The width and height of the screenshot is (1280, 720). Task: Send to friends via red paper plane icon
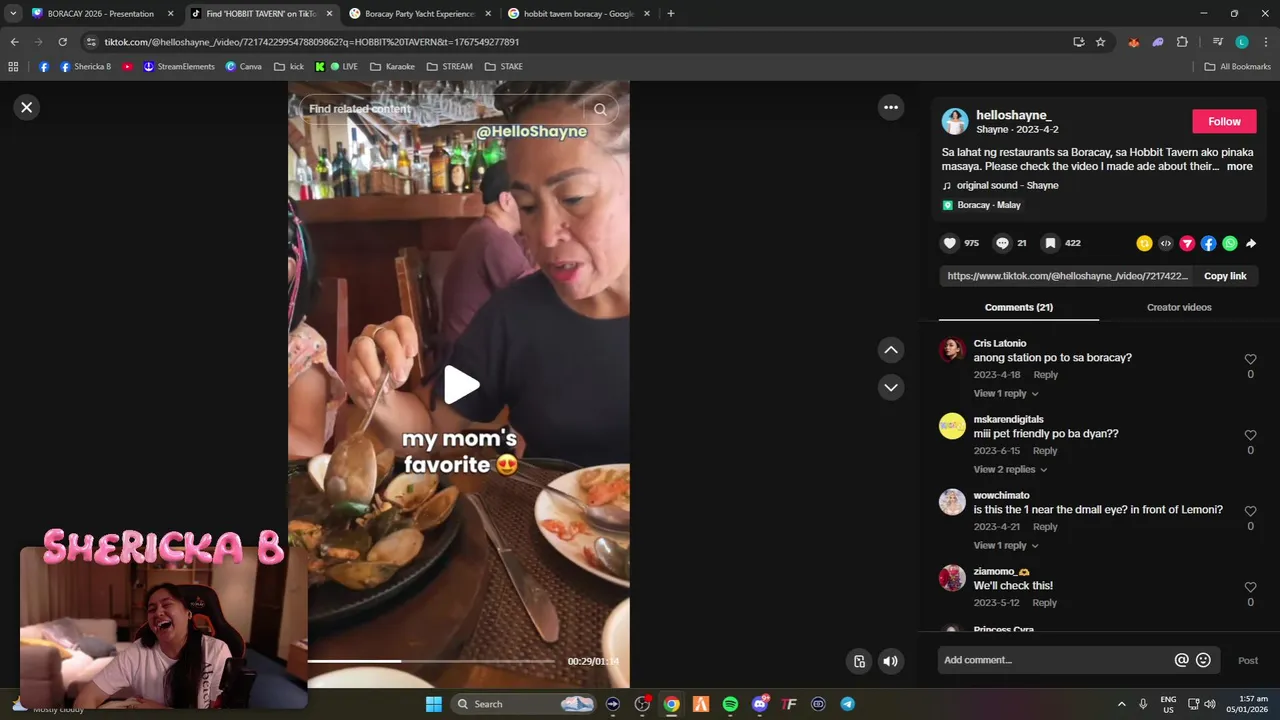click(1187, 243)
